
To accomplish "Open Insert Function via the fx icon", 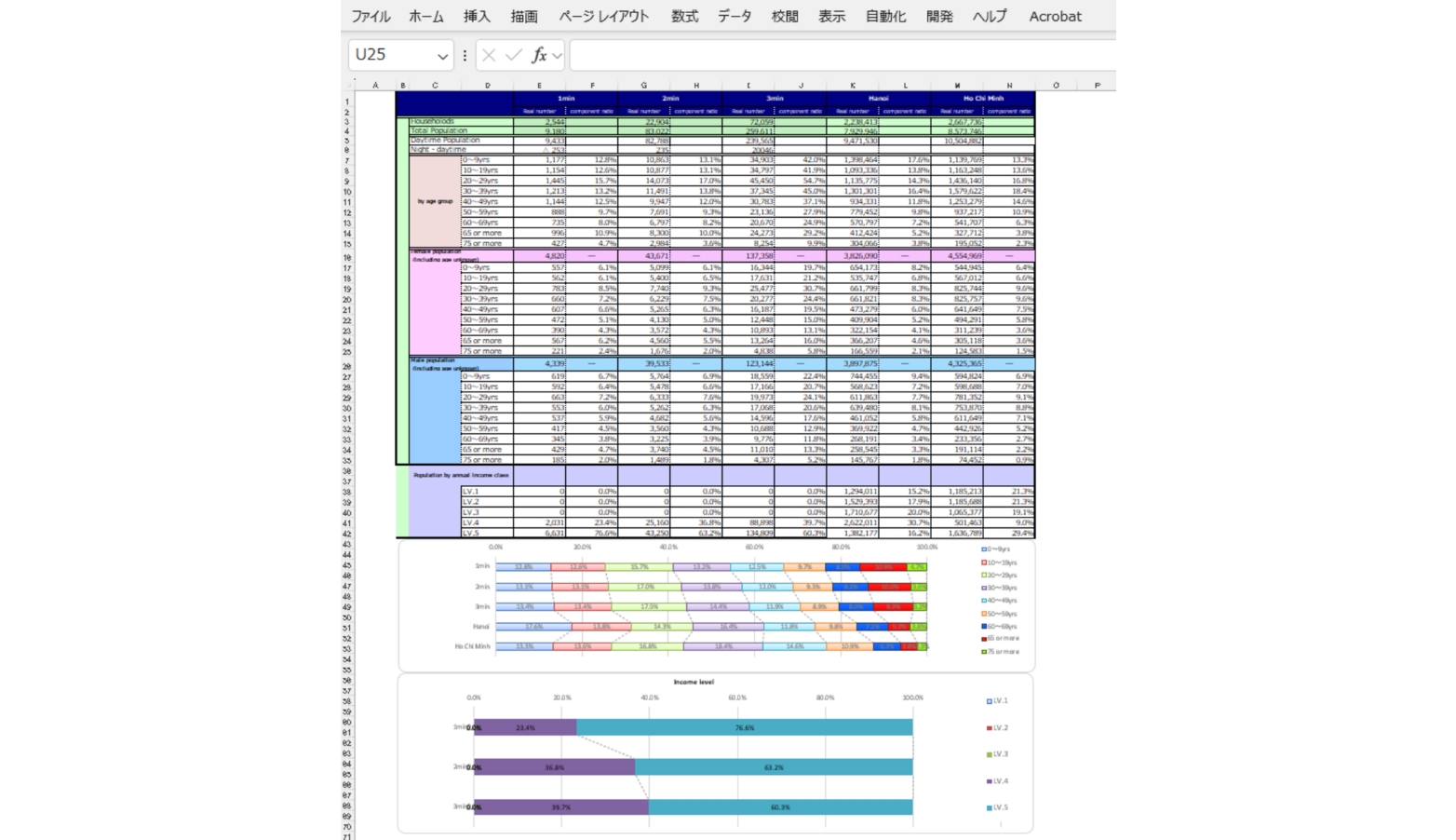I will [x=538, y=56].
